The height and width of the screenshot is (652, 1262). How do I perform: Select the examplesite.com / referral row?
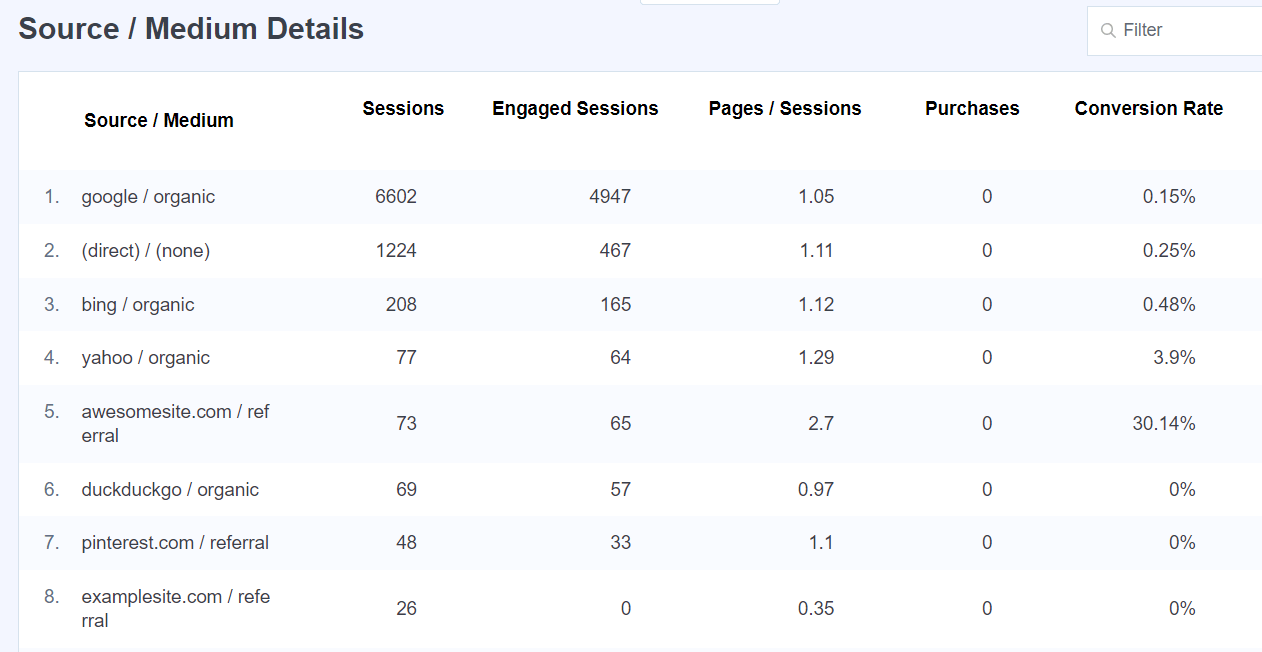176,608
